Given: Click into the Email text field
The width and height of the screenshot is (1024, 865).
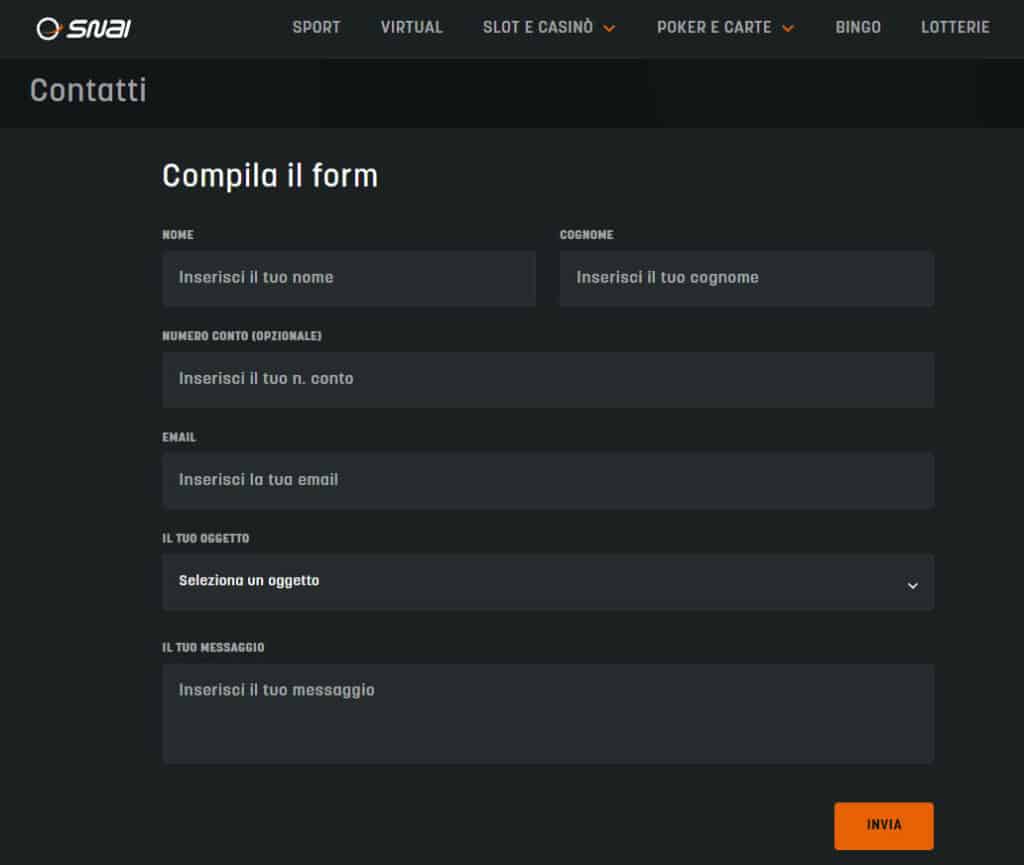Looking at the screenshot, I should [x=548, y=480].
